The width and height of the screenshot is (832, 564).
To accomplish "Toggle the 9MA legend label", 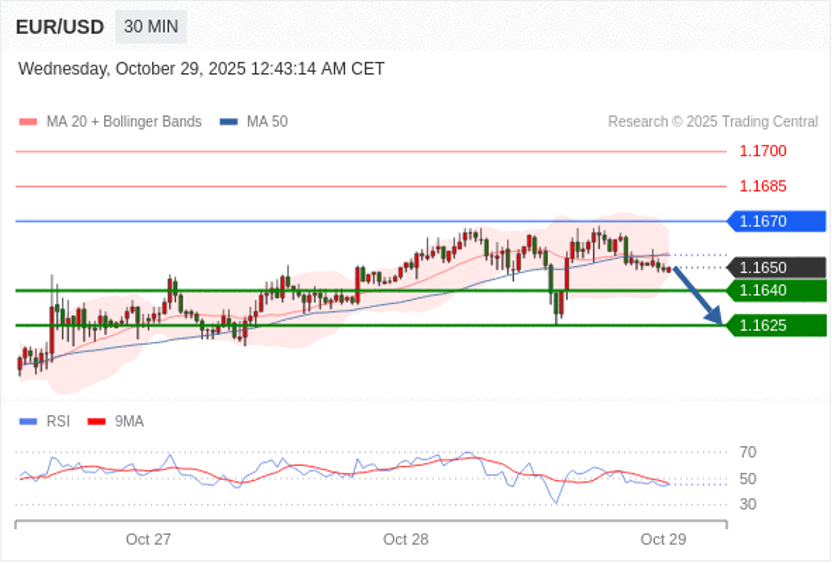I will pyautogui.click(x=129, y=421).
